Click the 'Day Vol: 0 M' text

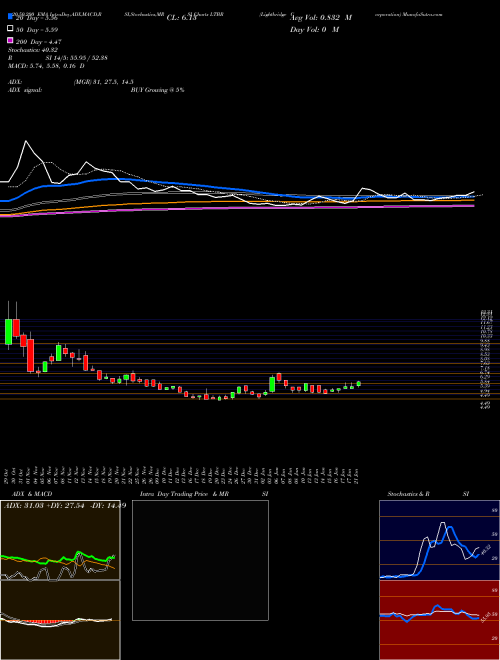(x=314, y=29)
